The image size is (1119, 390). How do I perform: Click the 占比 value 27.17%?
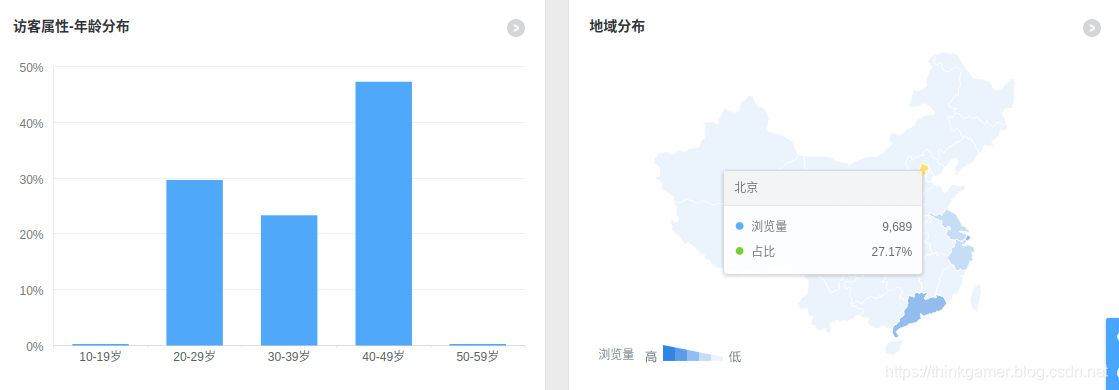tap(891, 251)
